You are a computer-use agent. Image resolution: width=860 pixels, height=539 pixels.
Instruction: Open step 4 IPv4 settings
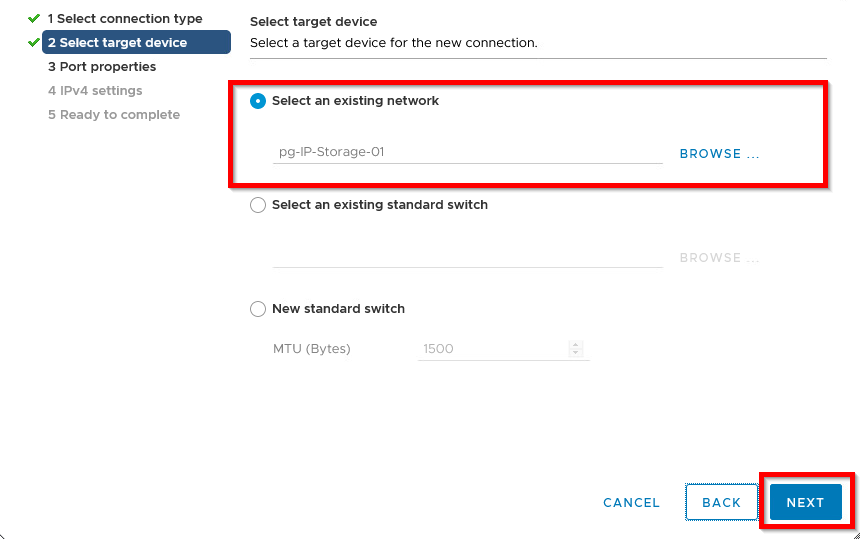[95, 90]
